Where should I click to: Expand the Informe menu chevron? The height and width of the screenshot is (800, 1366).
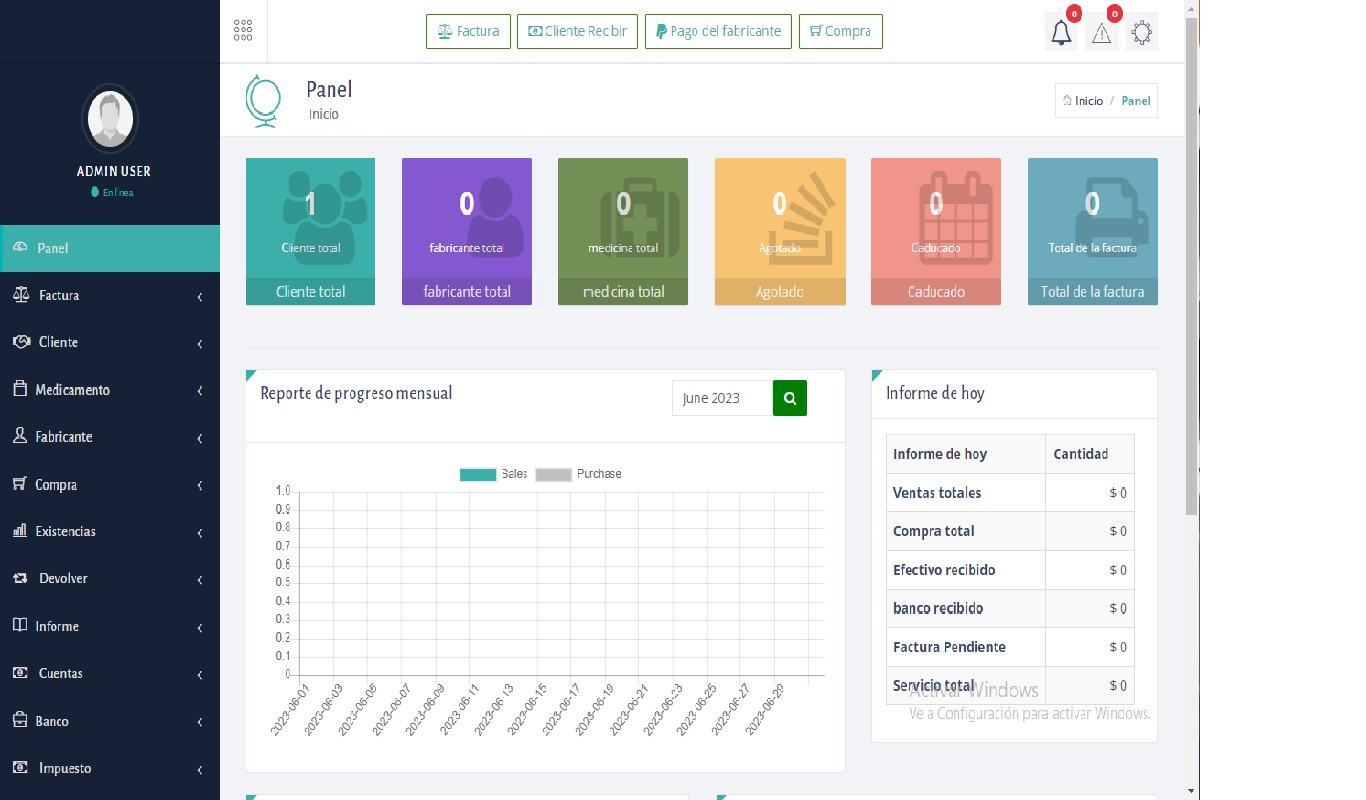click(x=200, y=628)
